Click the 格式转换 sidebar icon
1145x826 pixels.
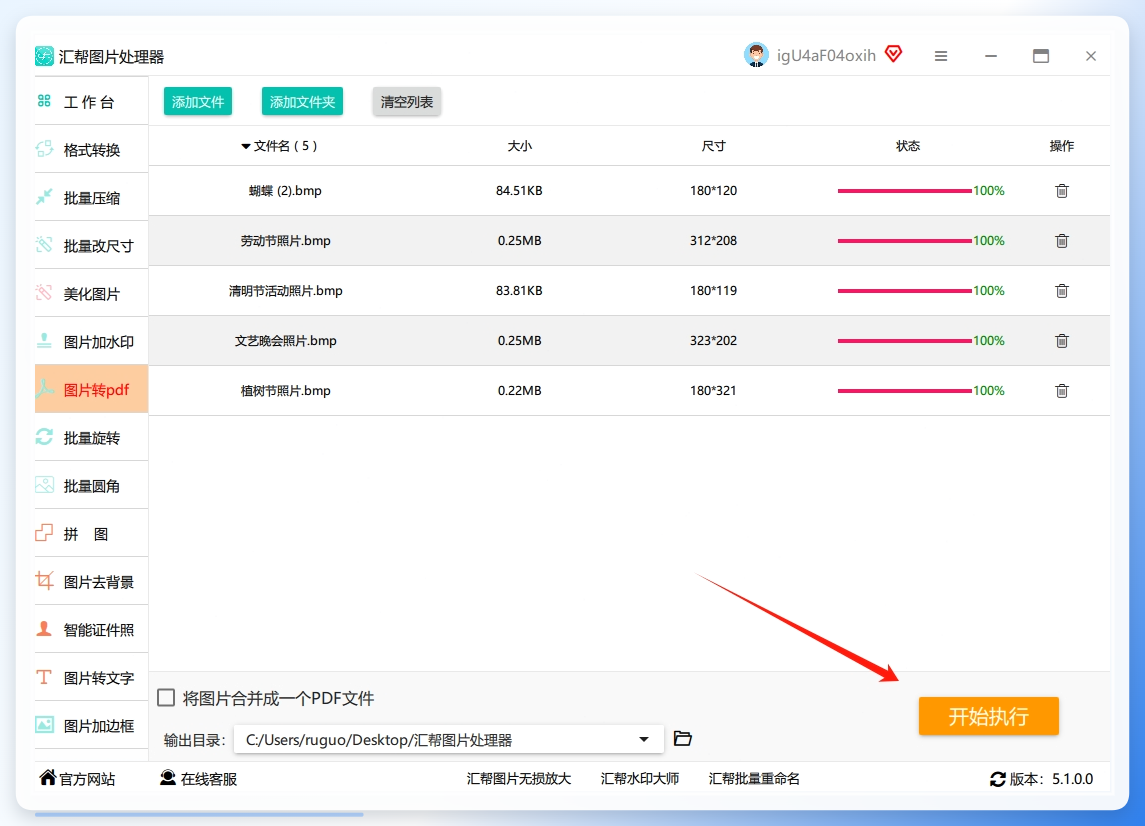pyautogui.click(x=45, y=149)
